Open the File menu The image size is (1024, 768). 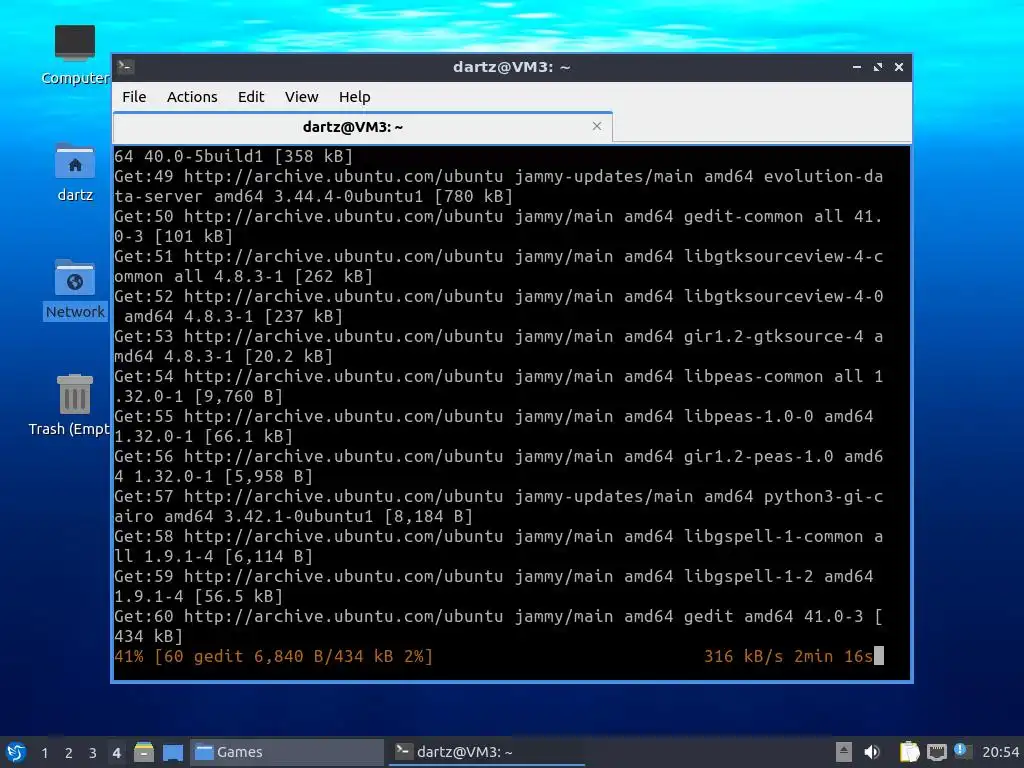coord(134,97)
